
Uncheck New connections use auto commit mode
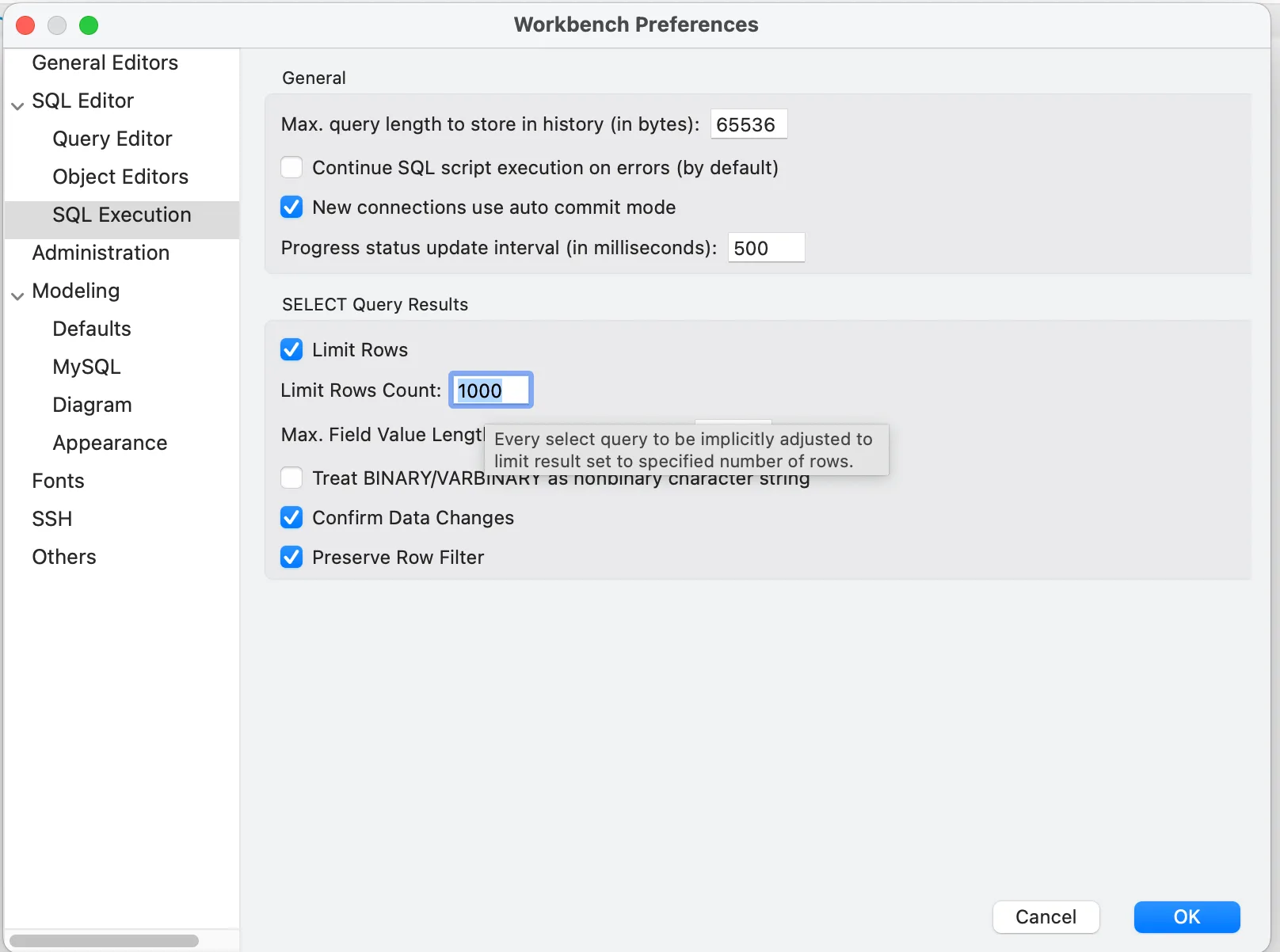click(291, 207)
